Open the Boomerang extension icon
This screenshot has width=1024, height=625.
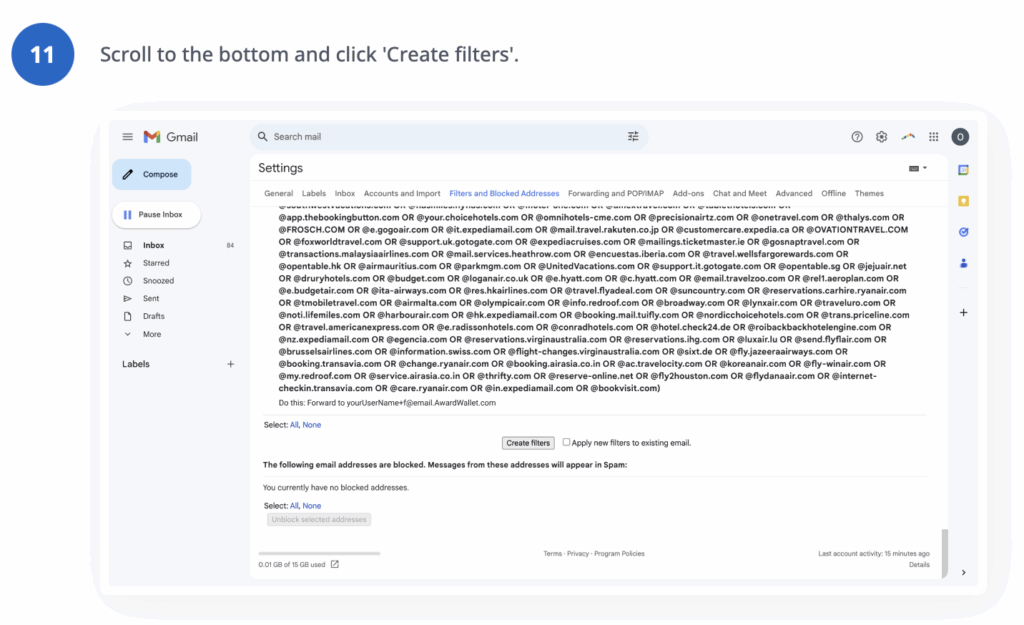(x=908, y=137)
